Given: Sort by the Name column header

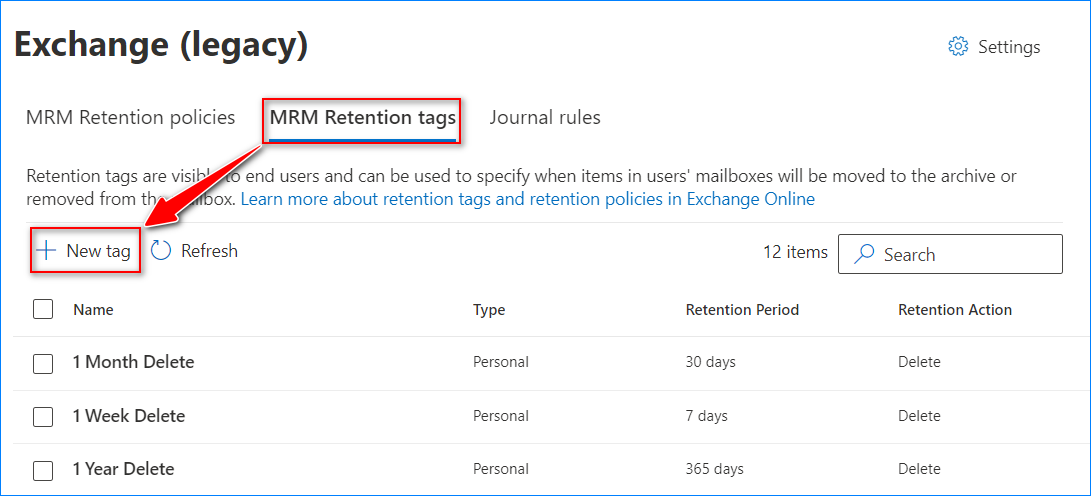Looking at the screenshot, I should [93, 310].
